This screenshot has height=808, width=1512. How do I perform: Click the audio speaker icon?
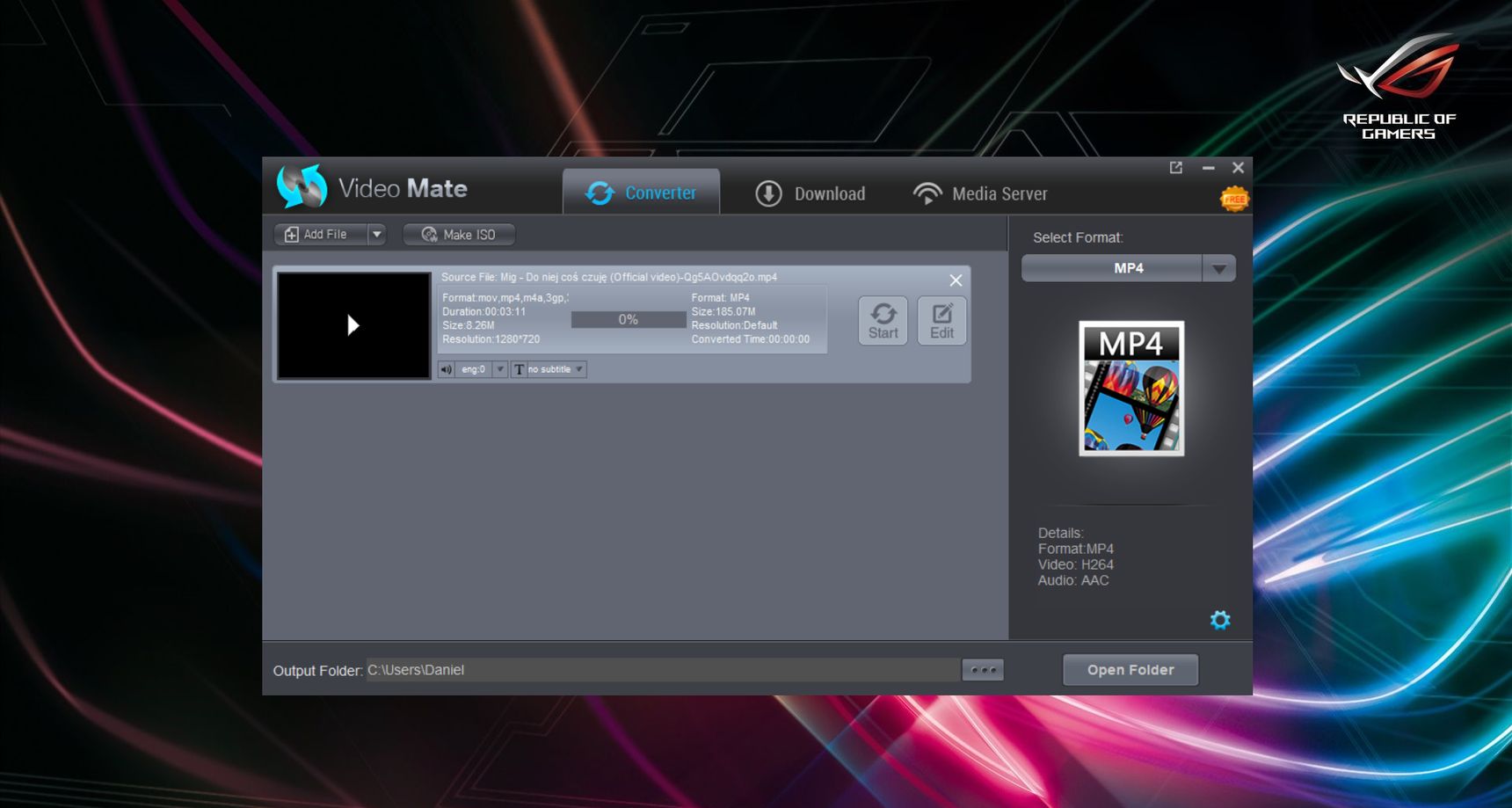click(x=446, y=369)
